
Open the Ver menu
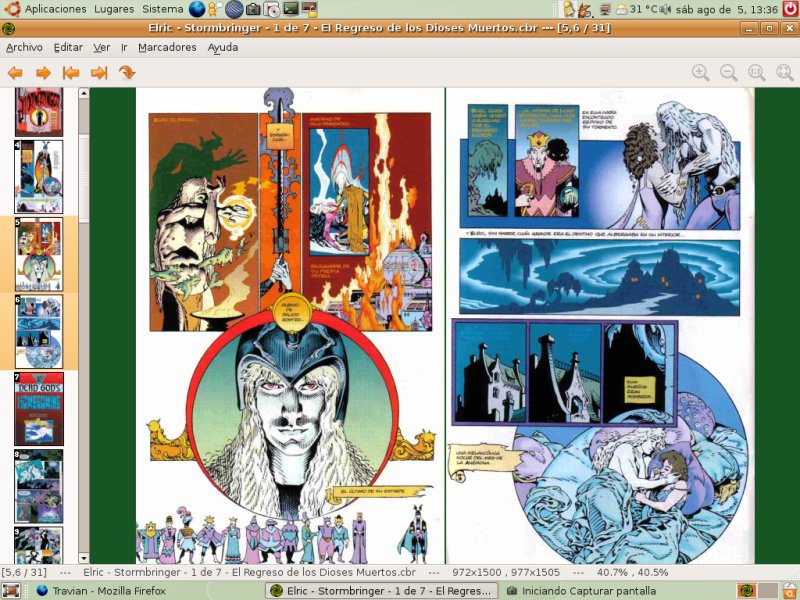pos(102,47)
